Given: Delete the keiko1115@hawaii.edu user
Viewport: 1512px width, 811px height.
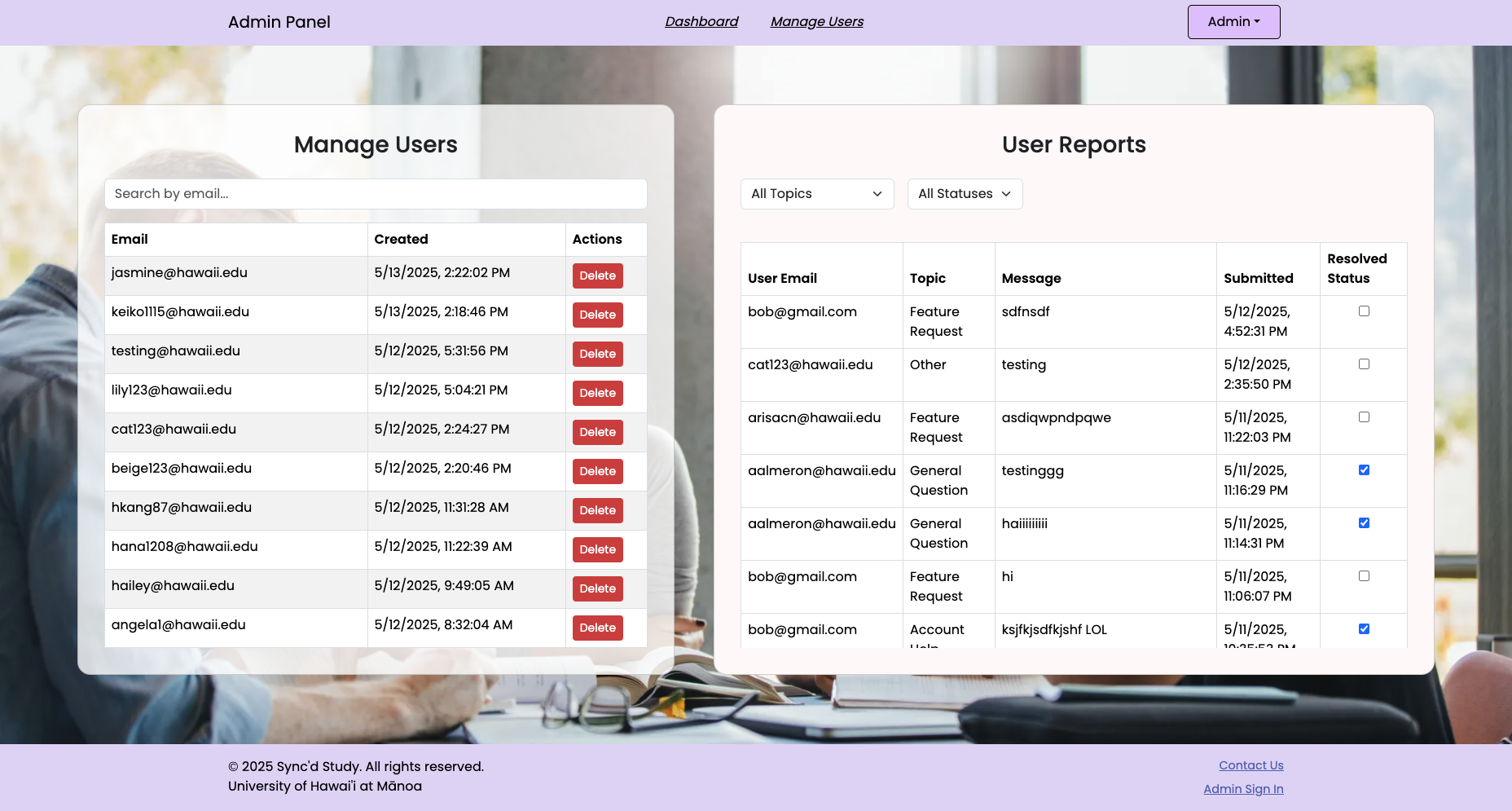Looking at the screenshot, I should tap(597, 315).
